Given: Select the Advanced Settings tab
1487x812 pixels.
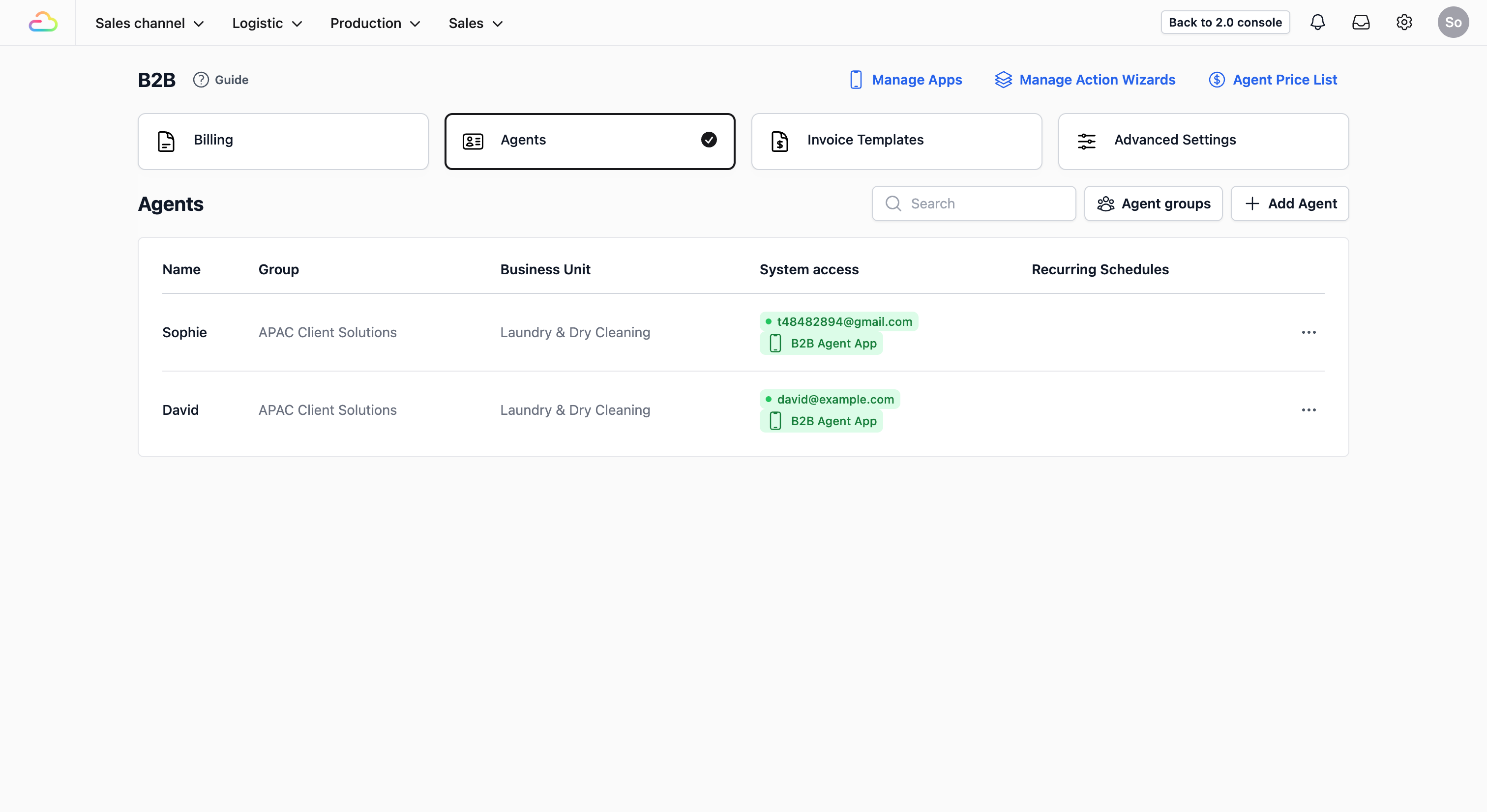Looking at the screenshot, I should [x=1203, y=141].
